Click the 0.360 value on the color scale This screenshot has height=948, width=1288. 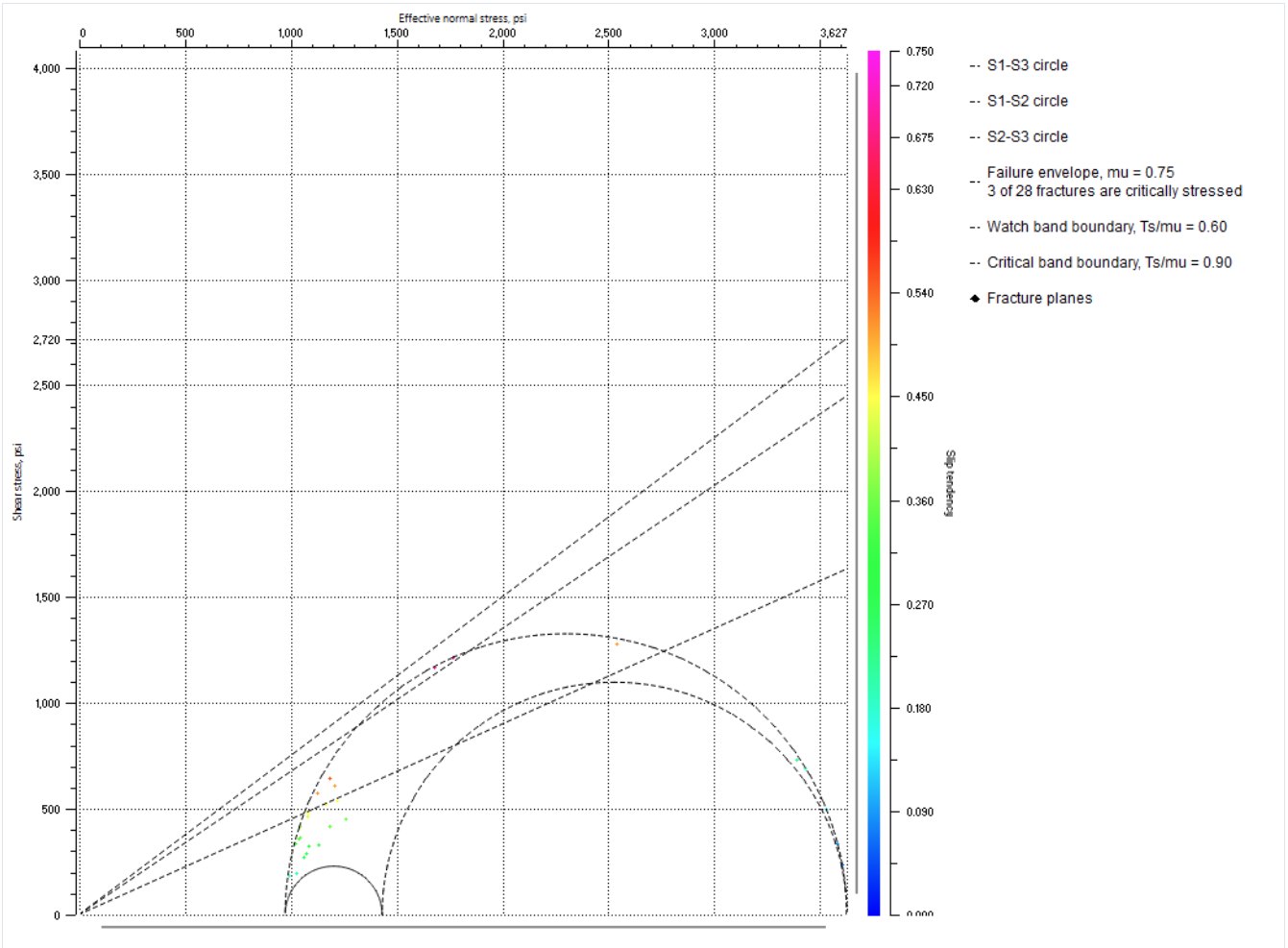(x=919, y=501)
